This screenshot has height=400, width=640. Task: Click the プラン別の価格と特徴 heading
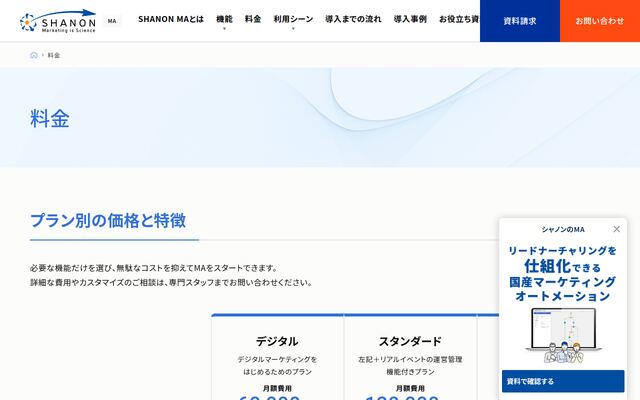108,220
